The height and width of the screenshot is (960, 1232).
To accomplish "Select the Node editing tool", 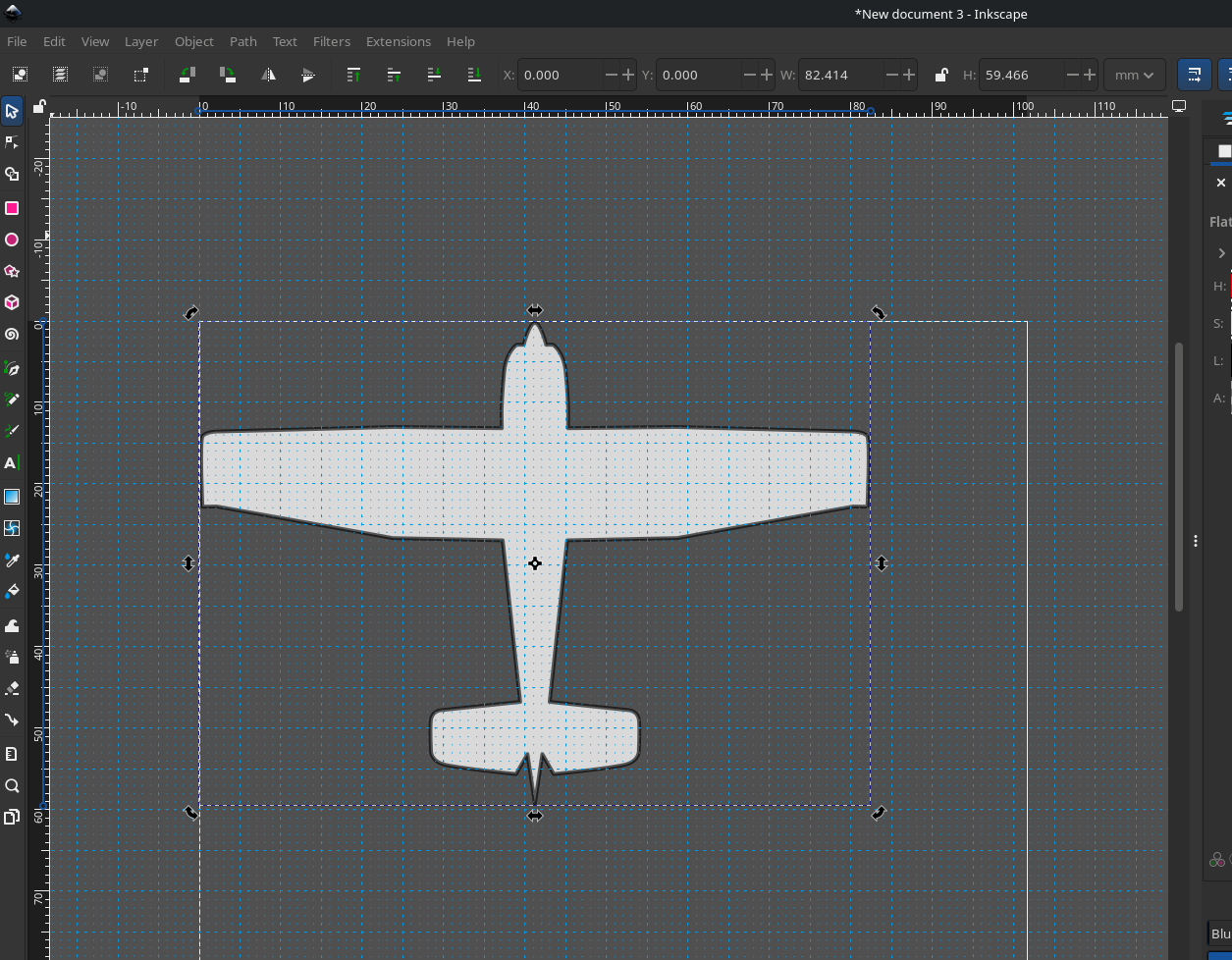I will click(x=12, y=142).
